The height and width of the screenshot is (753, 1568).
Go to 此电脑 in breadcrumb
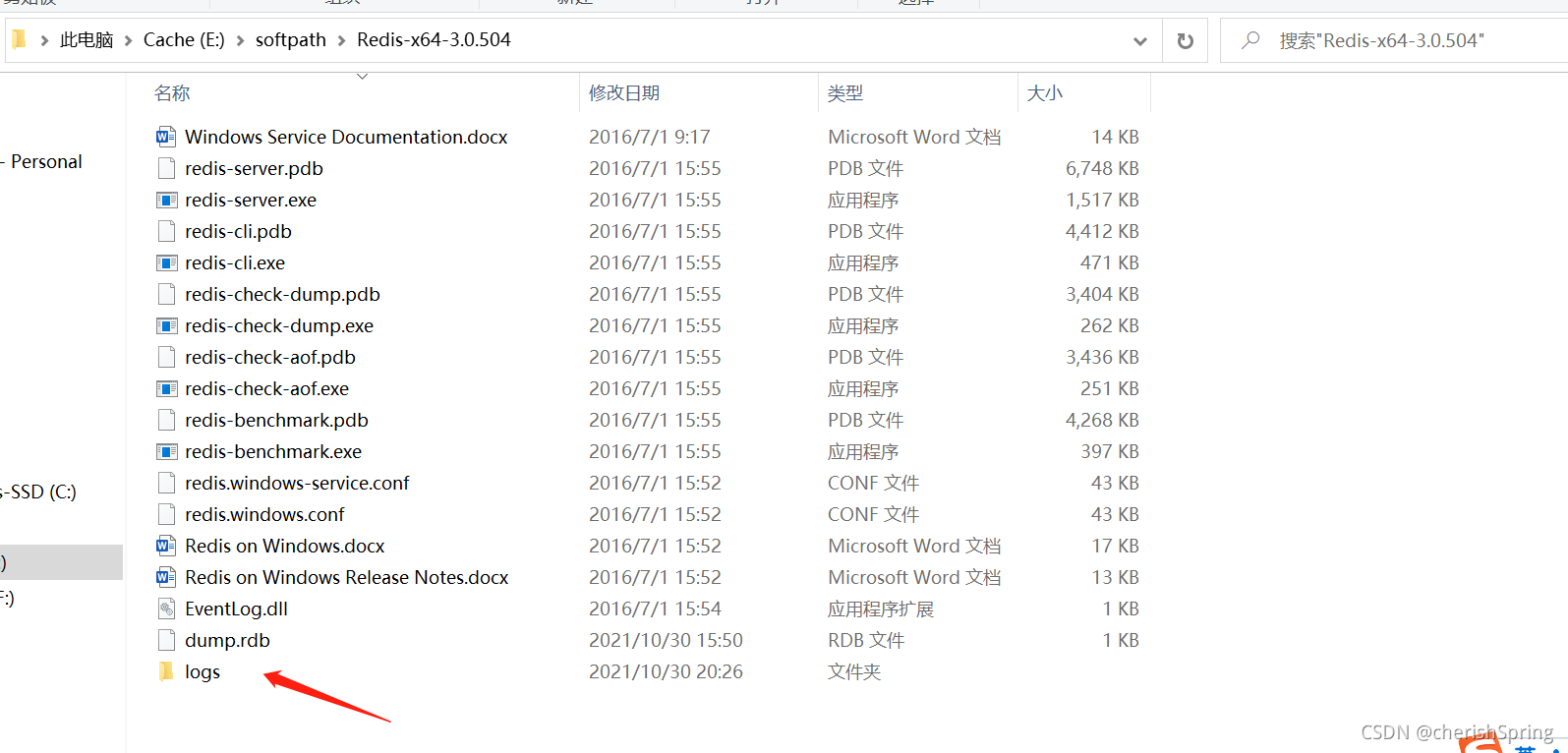[87, 40]
